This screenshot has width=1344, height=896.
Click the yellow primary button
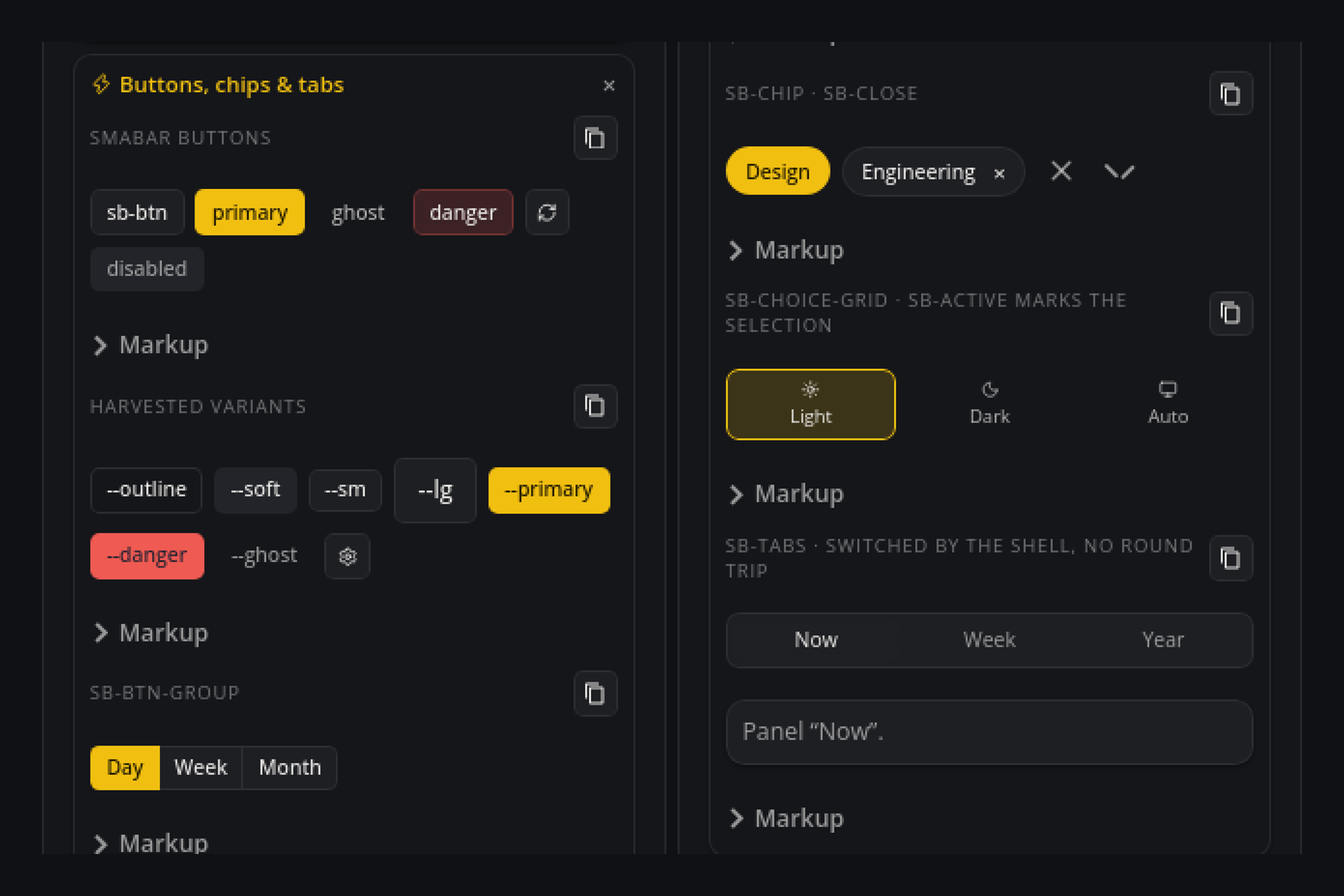click(250, 212)
